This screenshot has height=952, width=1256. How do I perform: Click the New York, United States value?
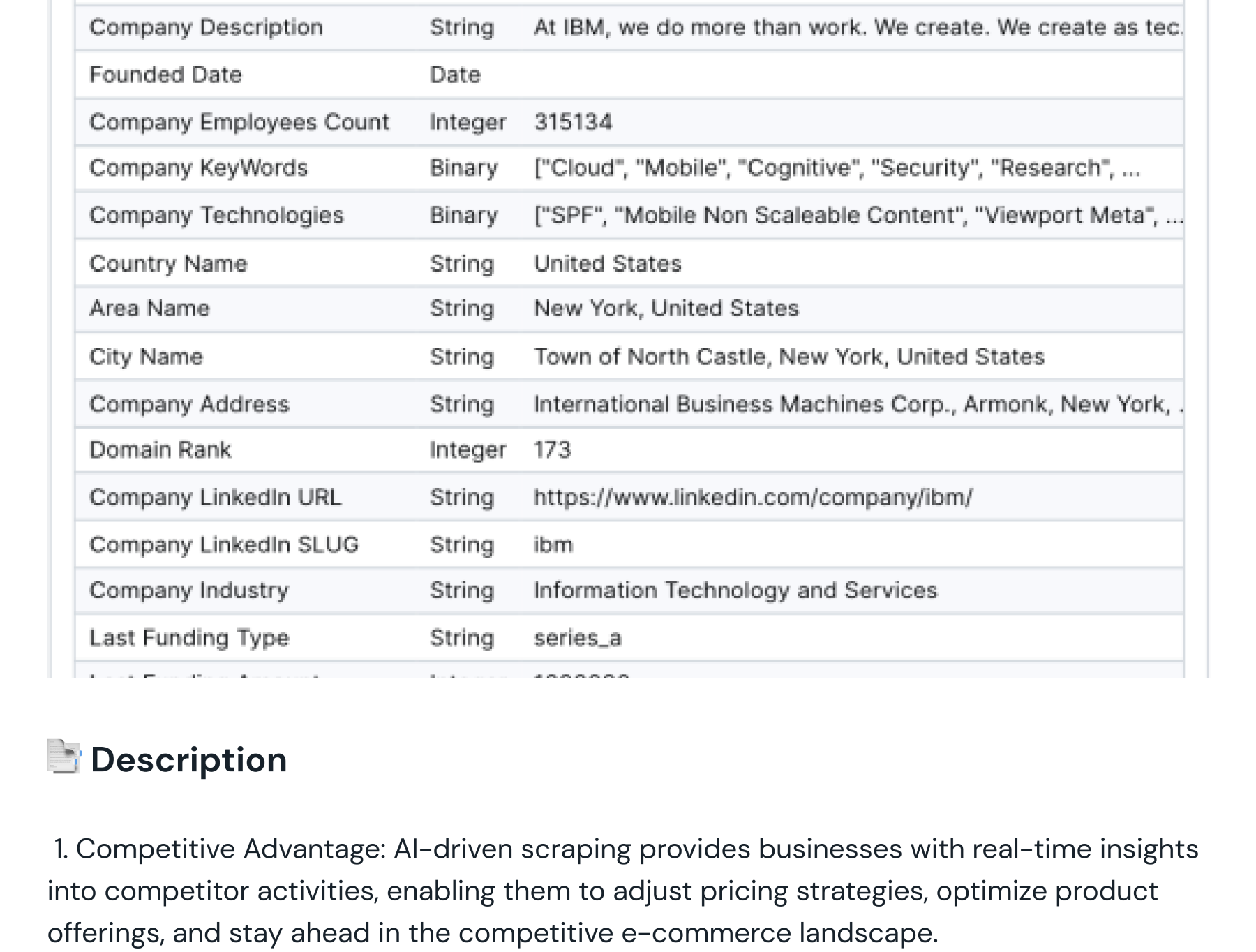click(666, 308)
